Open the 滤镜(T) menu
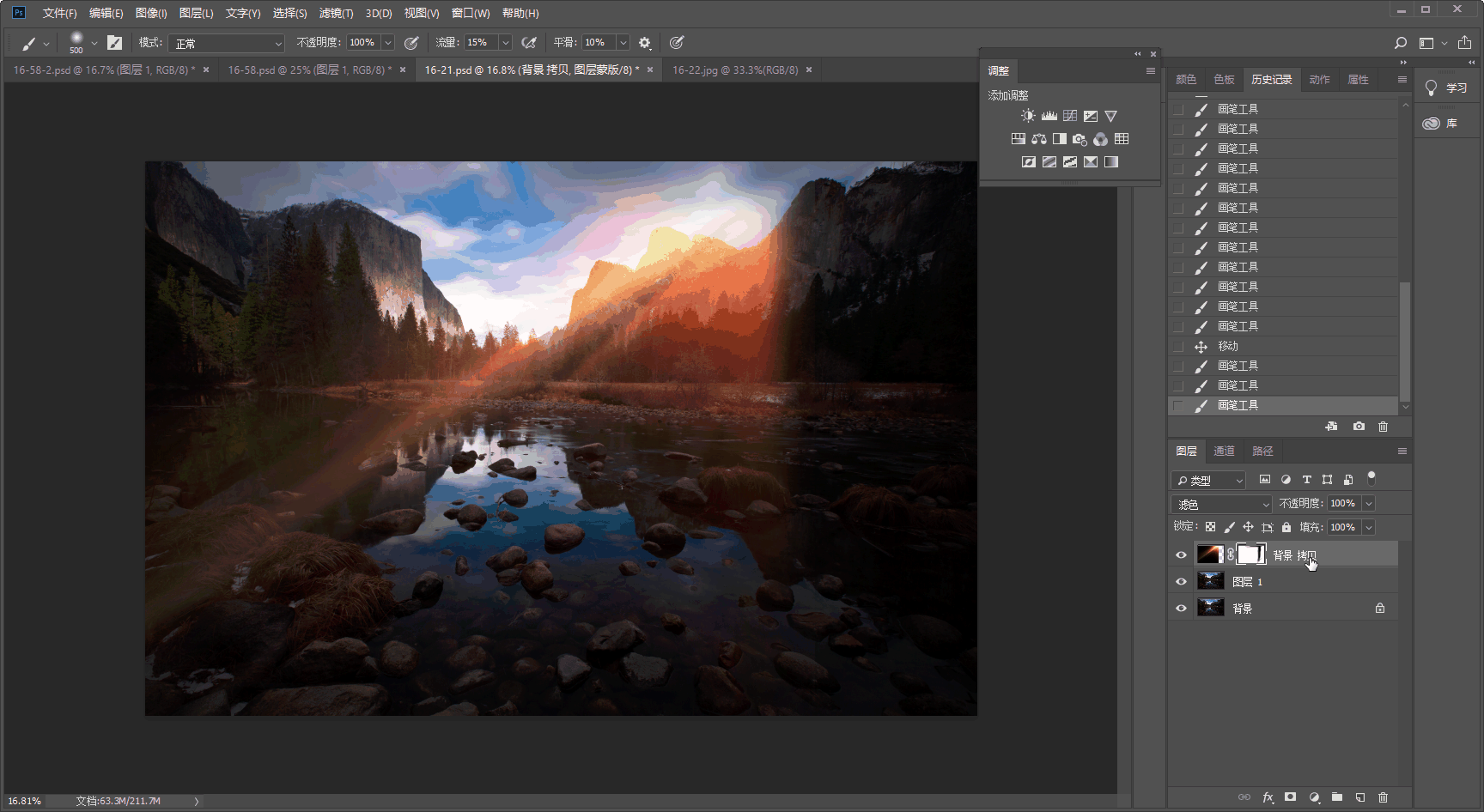1484x812 pixels. pyautogui.click(x=336, y=13)
